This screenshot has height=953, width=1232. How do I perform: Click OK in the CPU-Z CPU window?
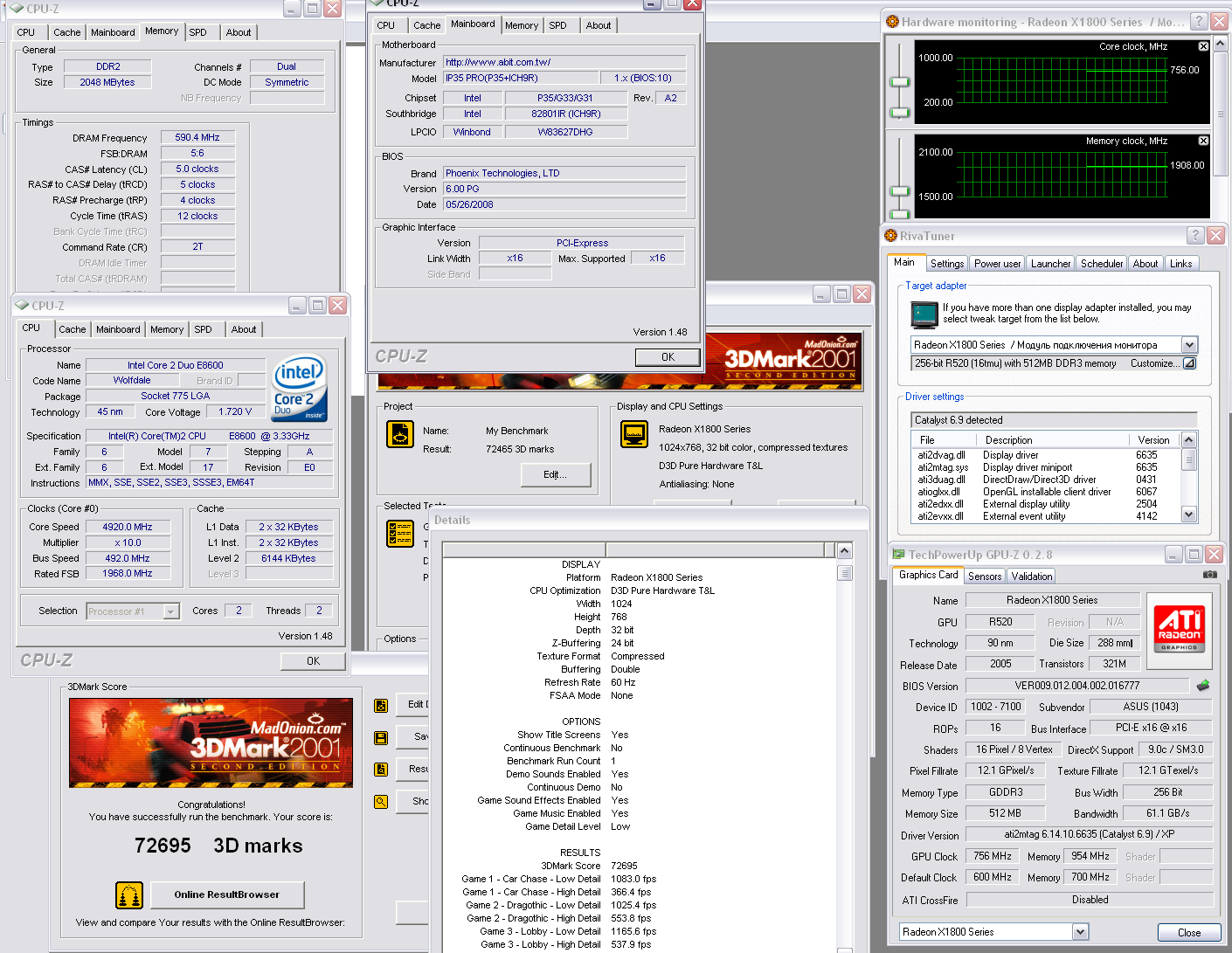pos(314,661)
